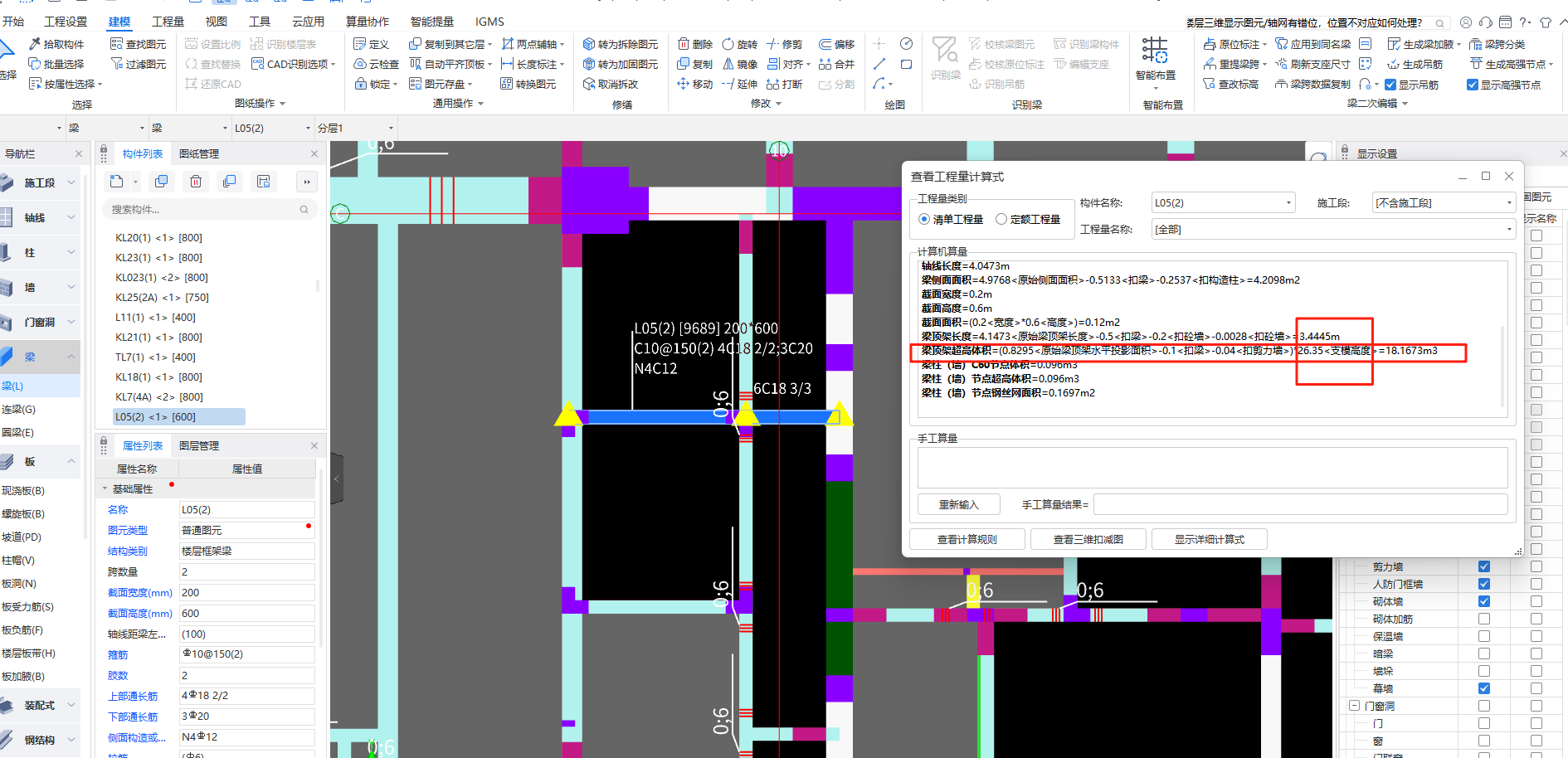The width and height of the screenshot is (1568, 758).
Task: Open 工程量名称 [全部] dropdown
Action: [x=1334, y=229]
